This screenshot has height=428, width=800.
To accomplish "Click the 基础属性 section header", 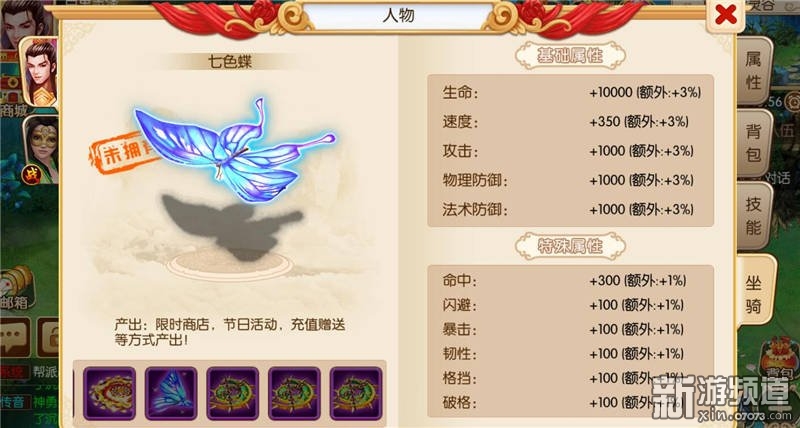I will (570, 56).
